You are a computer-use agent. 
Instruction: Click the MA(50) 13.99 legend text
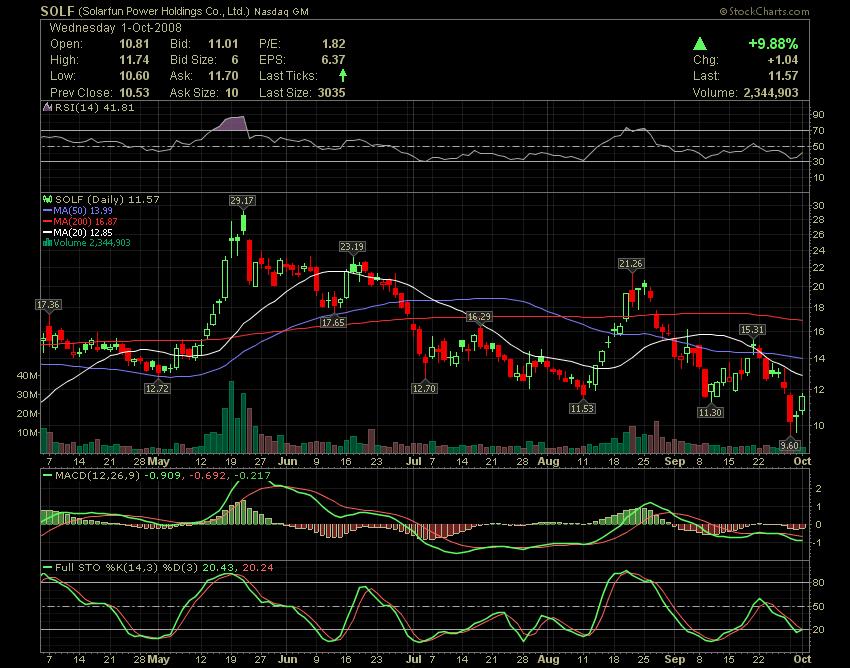click(x=83, y=210)
